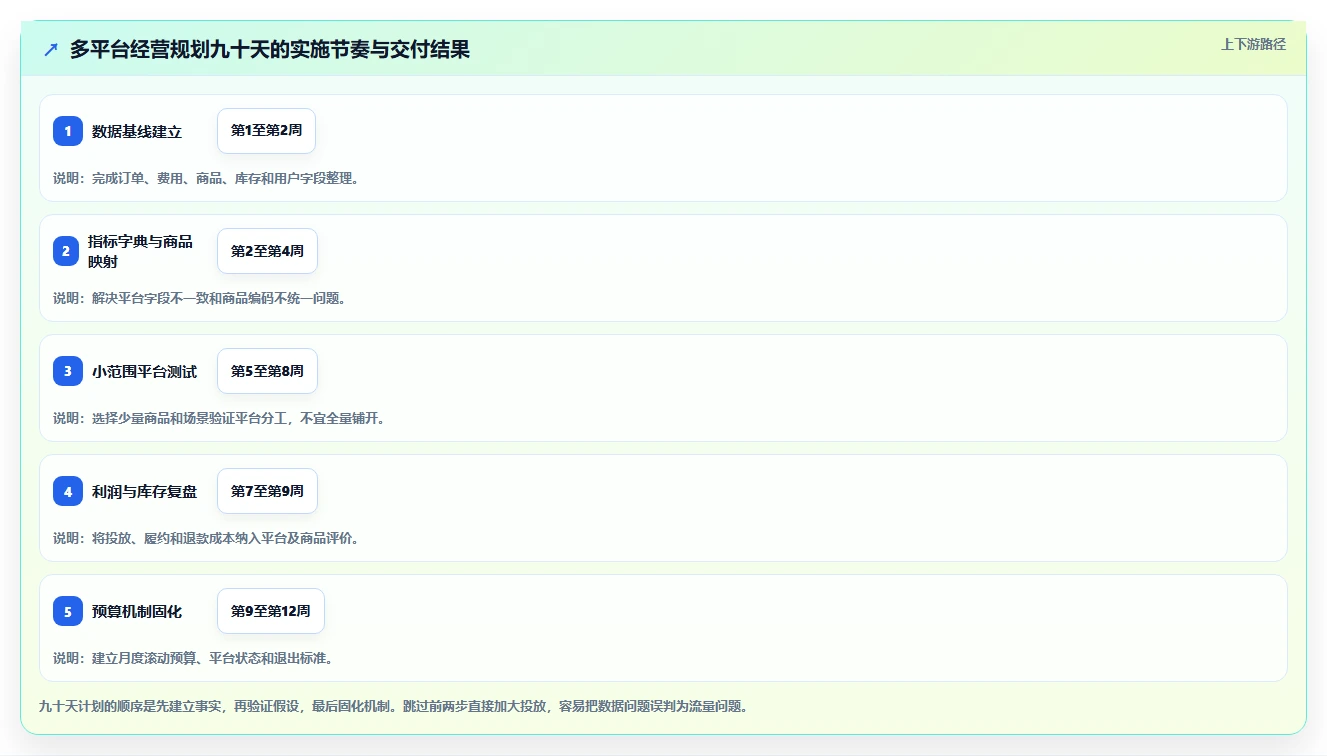Click step number badge 5
1327x756 pixels.
tap(68, 611)
